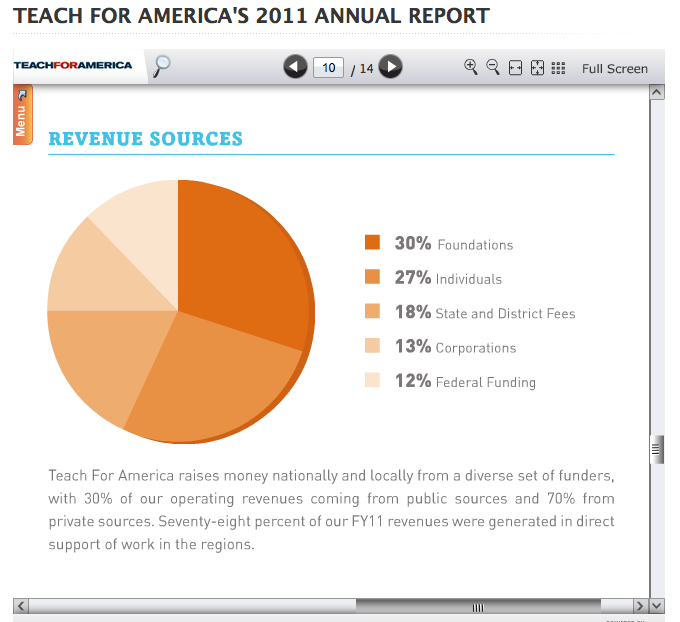This screenshot has width=680, height=622.
Task: Click the Teach For America logo
Action: click(73, 65)
